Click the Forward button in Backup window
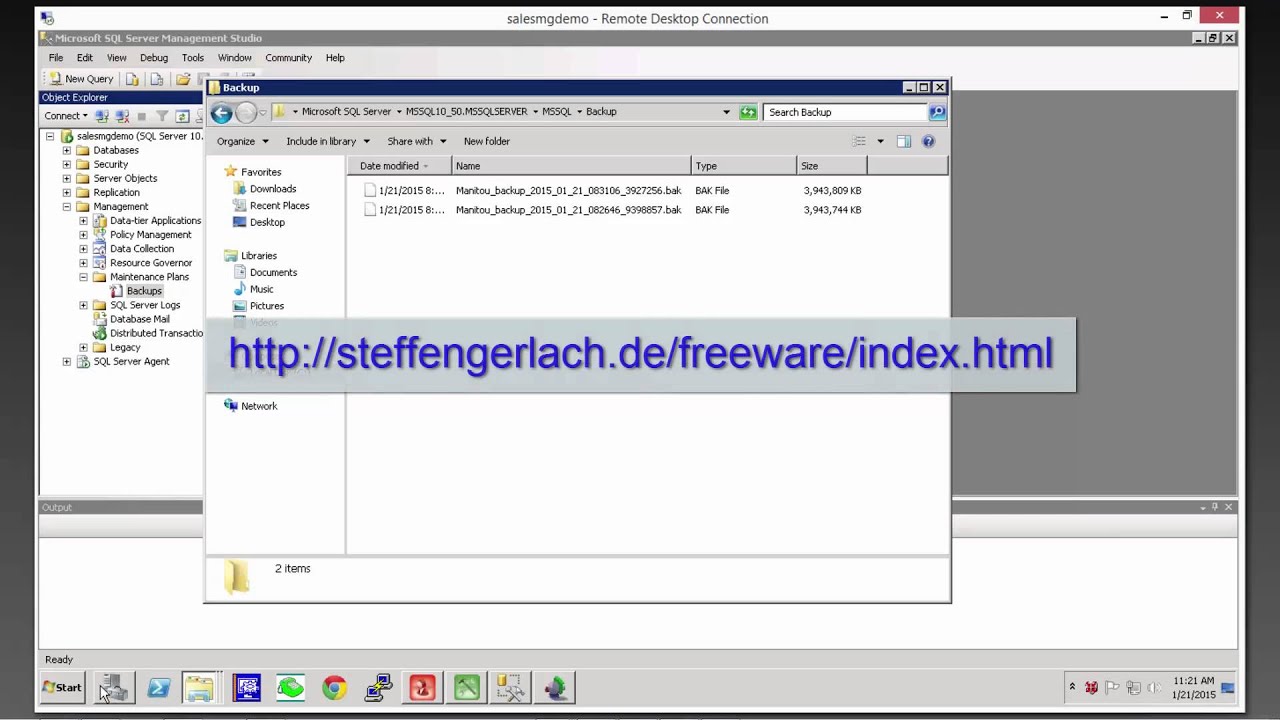This screenshot has height=720, width=1280. [x=246, y=112]
